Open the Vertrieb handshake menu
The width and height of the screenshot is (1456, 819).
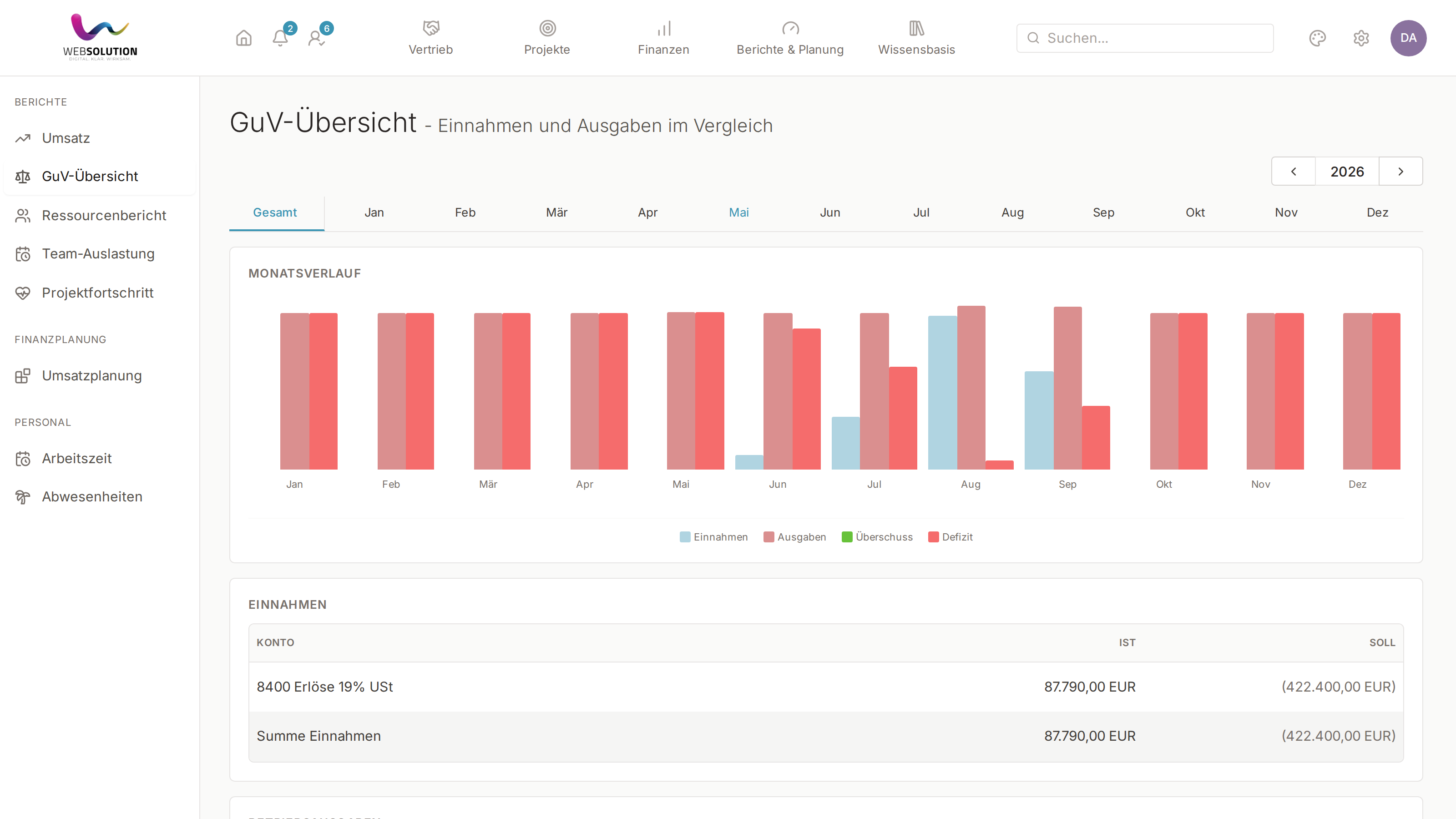tap(431, 38)
